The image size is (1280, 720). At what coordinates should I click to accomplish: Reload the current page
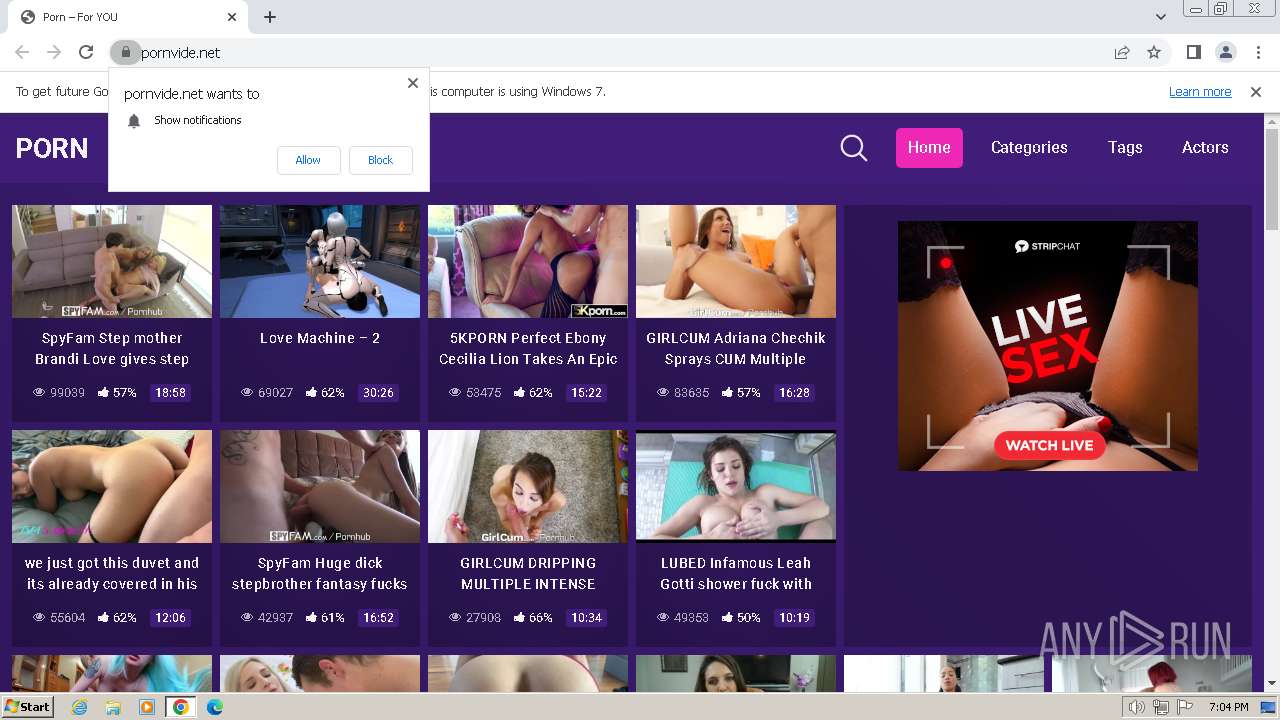coord(86,52)
